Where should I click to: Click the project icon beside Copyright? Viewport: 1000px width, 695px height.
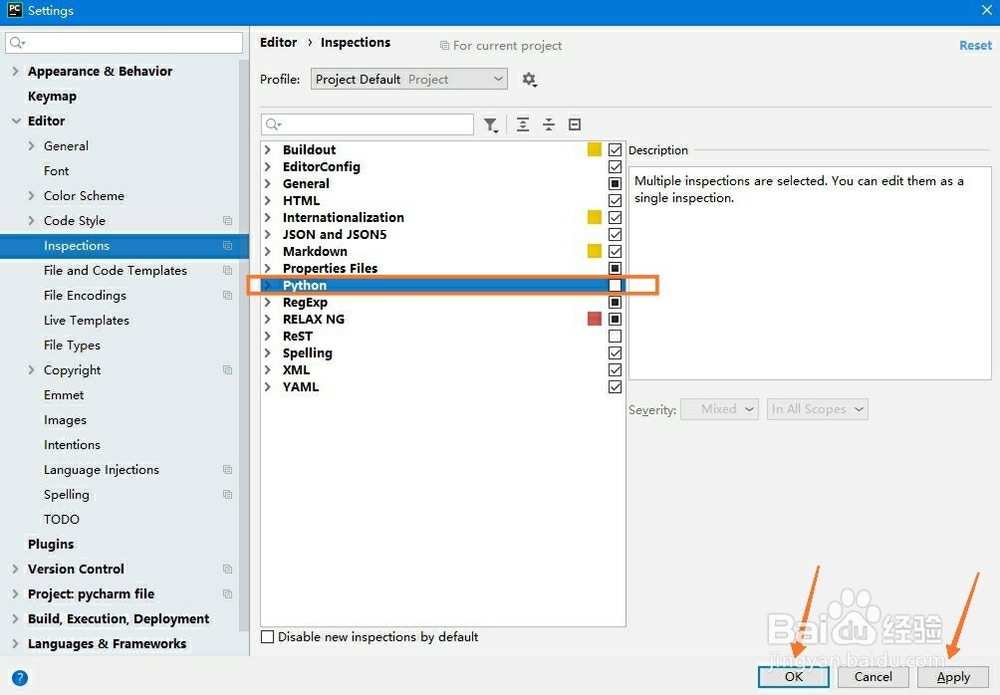[227, 370]
